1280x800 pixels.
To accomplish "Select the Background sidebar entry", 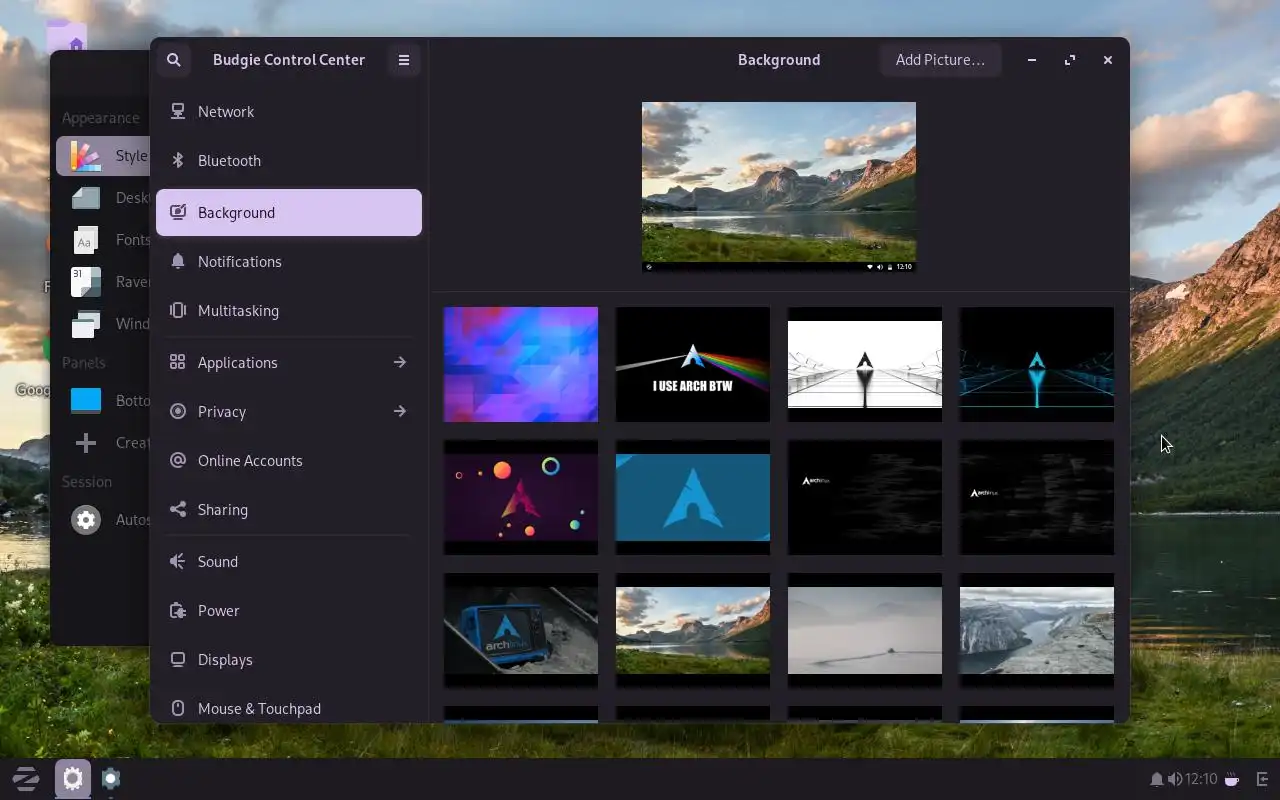I will coord(289,213).
